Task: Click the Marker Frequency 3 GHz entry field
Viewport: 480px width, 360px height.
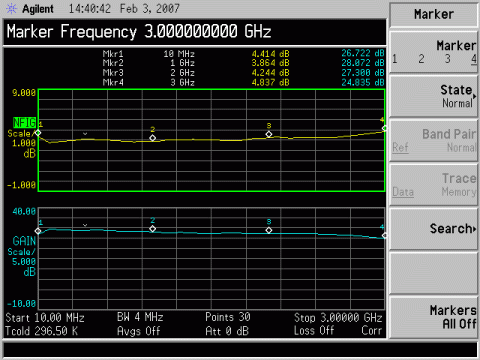Action: point(195,32)
